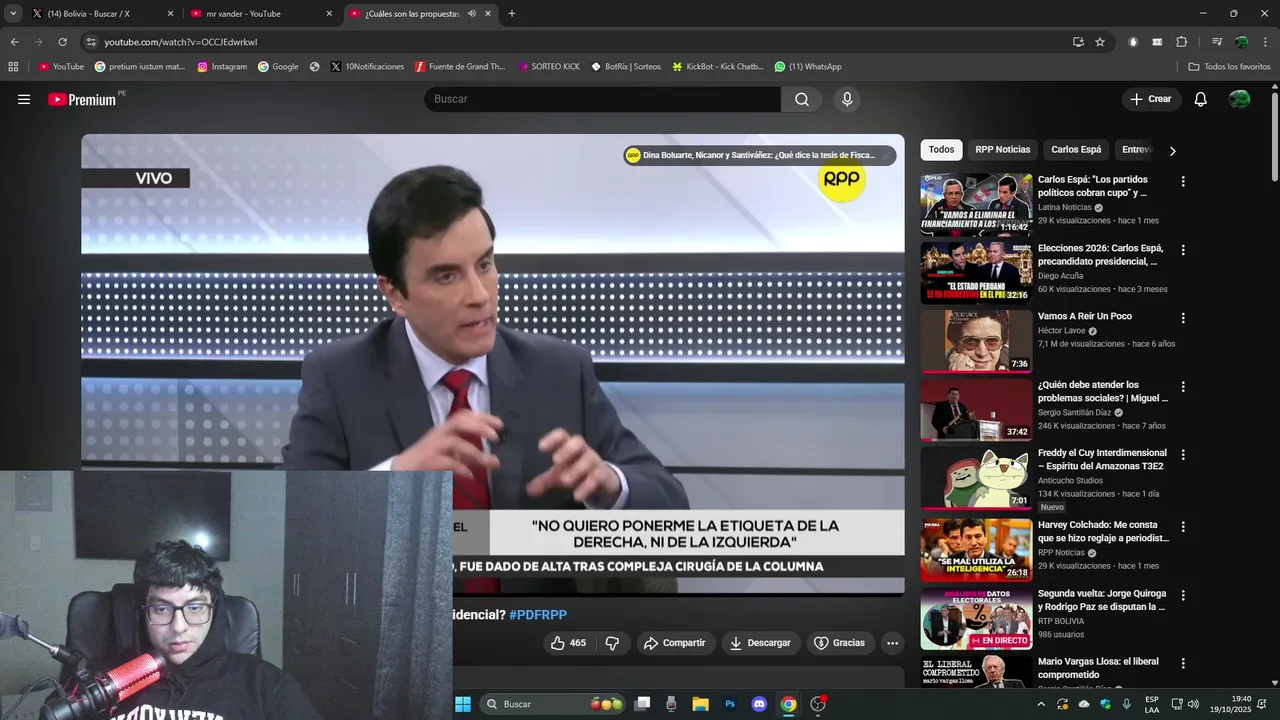1280x720 pixels.
Task: View site information icon in address bar
Action: 91,42
